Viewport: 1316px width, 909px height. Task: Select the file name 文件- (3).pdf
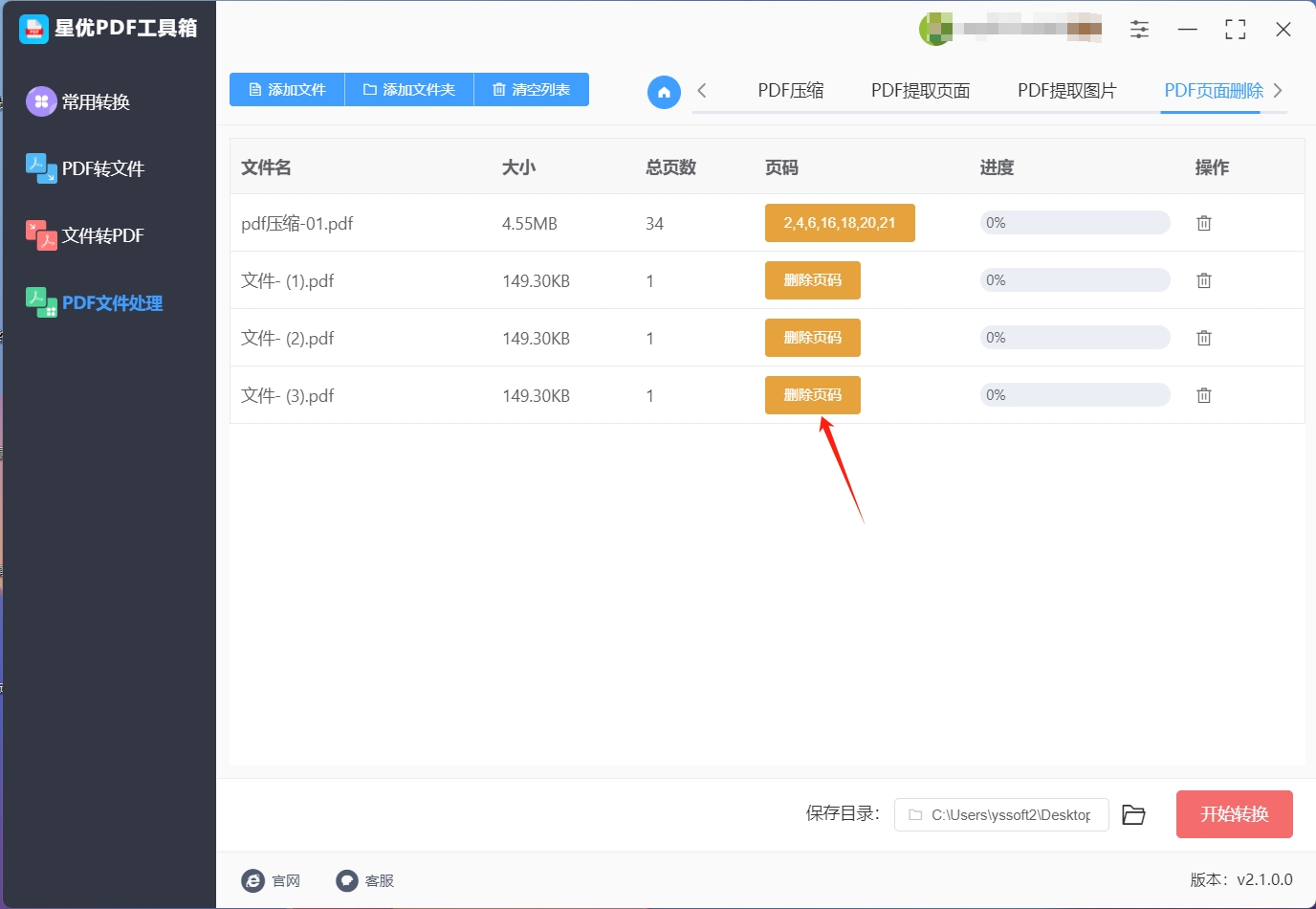288,396
